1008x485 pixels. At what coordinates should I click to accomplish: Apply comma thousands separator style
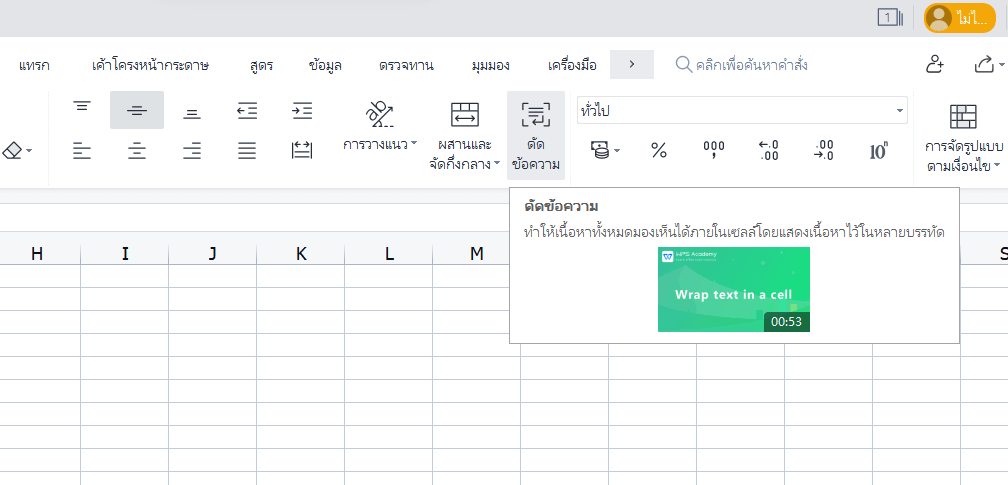point(714,151)
